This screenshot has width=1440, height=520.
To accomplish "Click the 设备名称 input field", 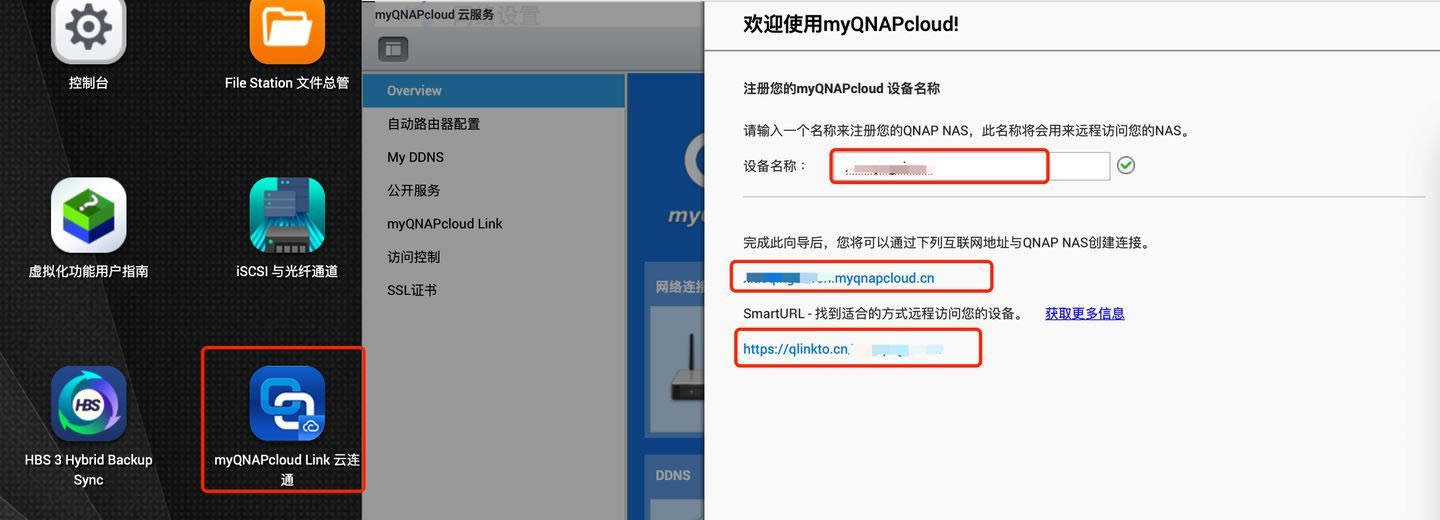I will tap(970, 166).
